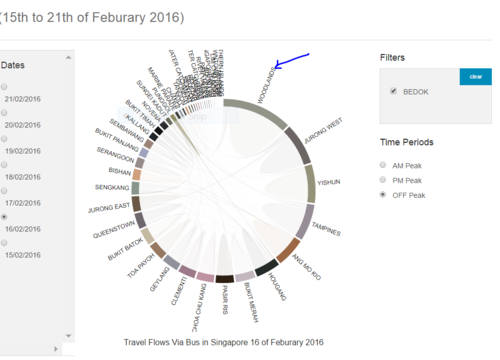The image size is (500, 360).
Task: Select the AM Peak time period
Action: [x=383, y=165]
